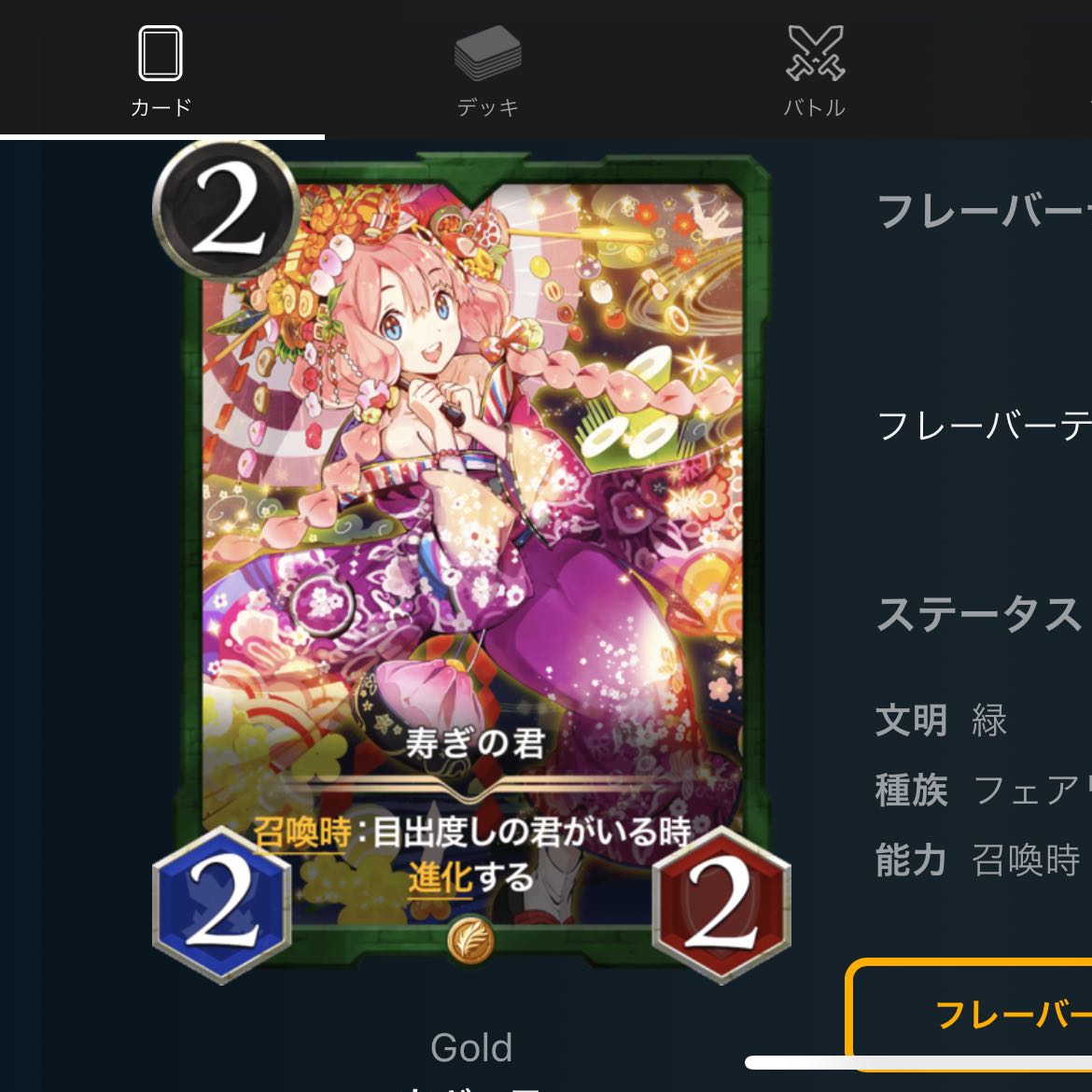Tap the 文明 緑 status row
The width and height of the screenshot is (1092, 1092).
(x=942, y=721)
